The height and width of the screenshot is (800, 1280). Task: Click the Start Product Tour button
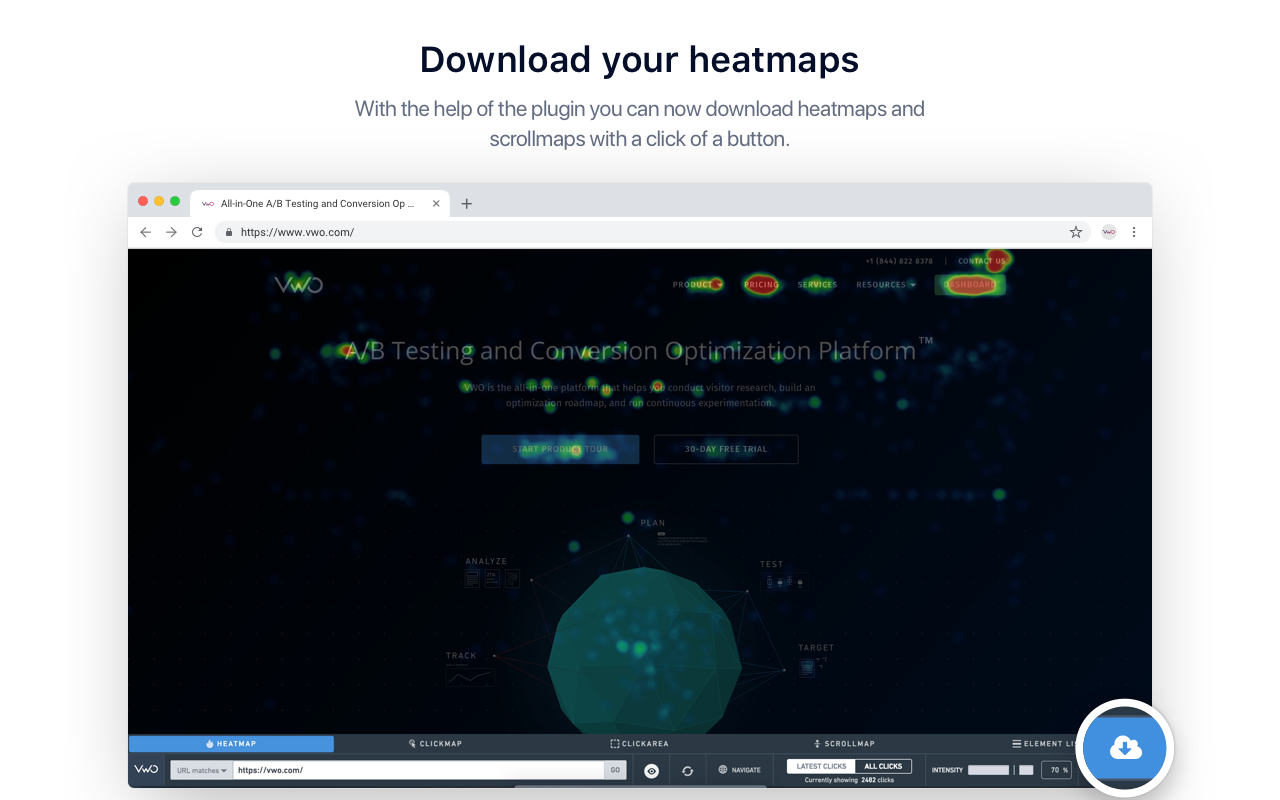(x=560, y=449)
